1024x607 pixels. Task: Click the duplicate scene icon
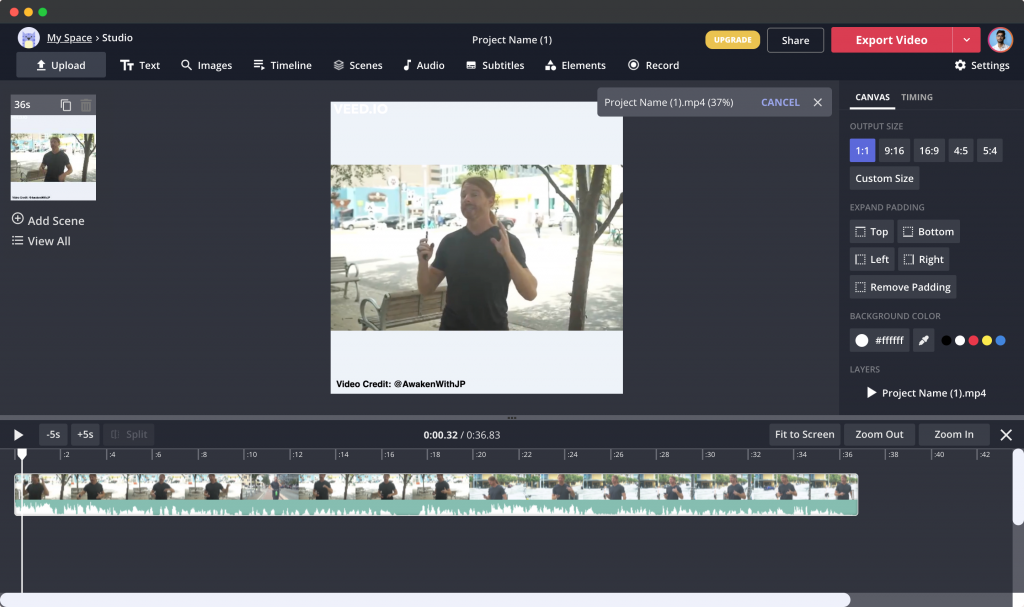coord(66,105)
